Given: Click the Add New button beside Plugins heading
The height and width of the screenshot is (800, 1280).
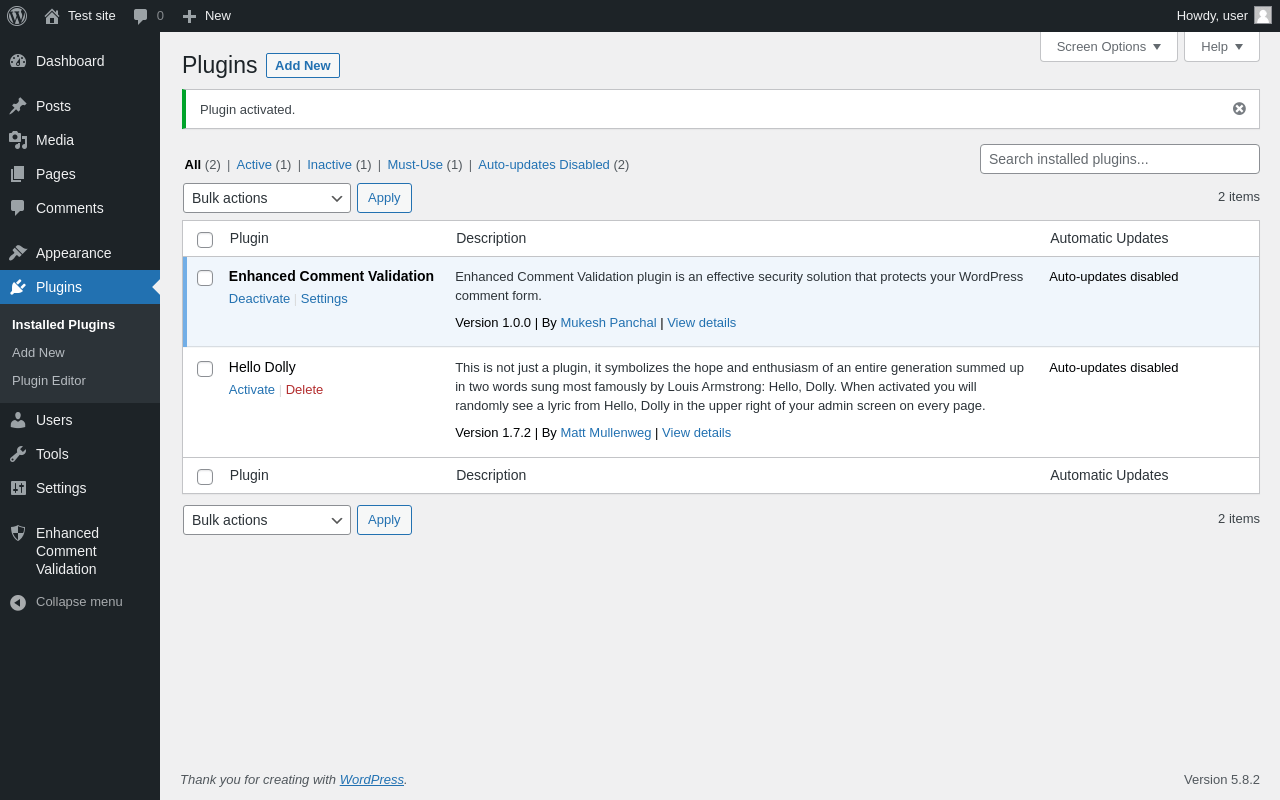Looking at the screenshot, I should pyautogui.click(x=302, y=66).
